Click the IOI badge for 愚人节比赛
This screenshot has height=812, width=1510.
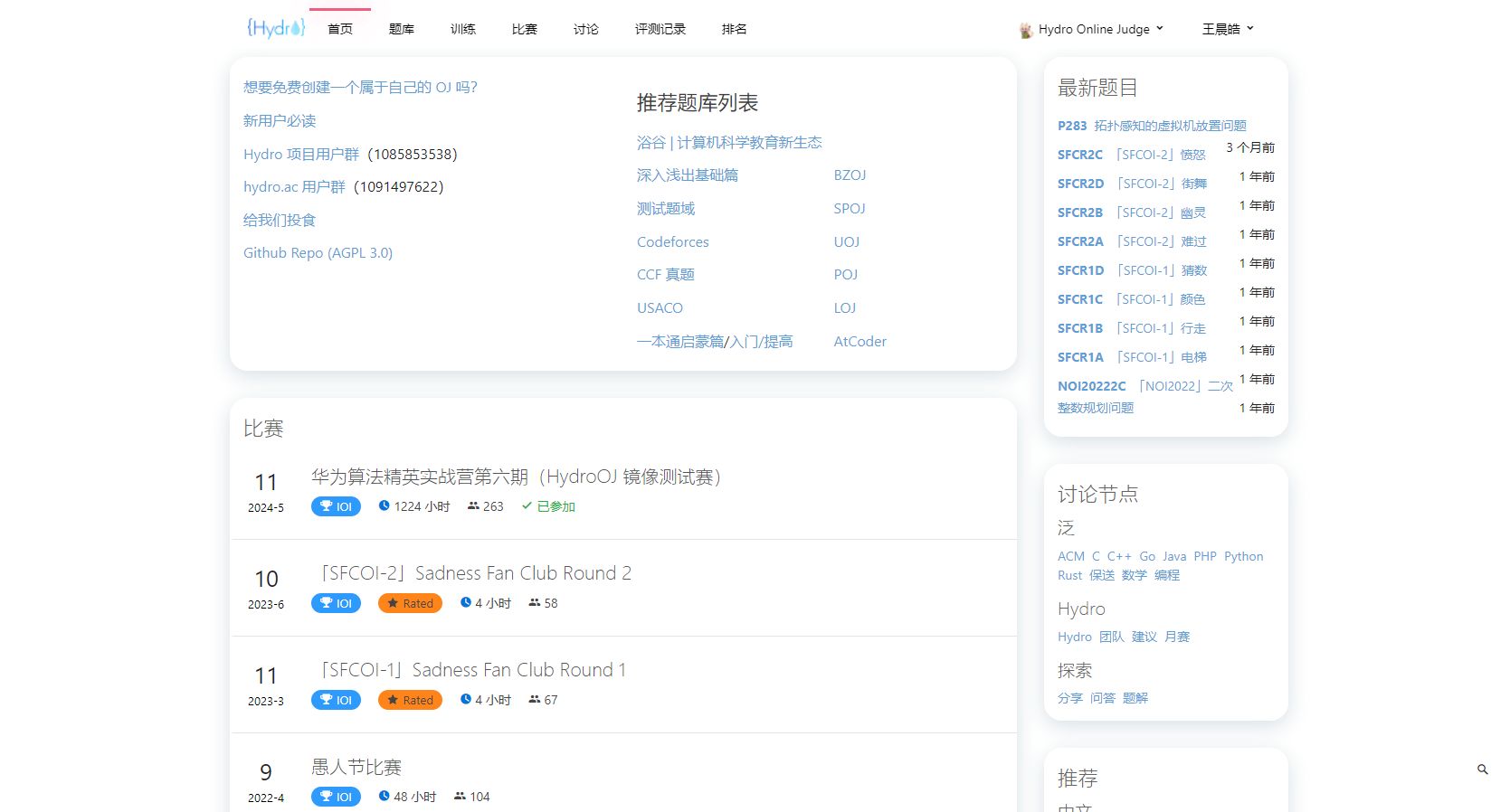[336, 797]
